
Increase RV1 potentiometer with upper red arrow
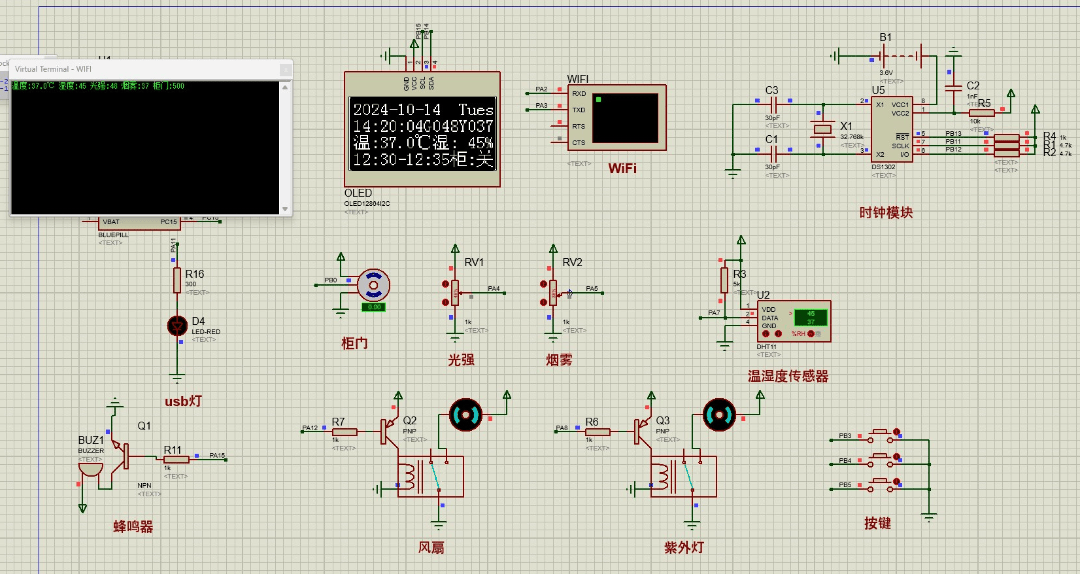446,284
